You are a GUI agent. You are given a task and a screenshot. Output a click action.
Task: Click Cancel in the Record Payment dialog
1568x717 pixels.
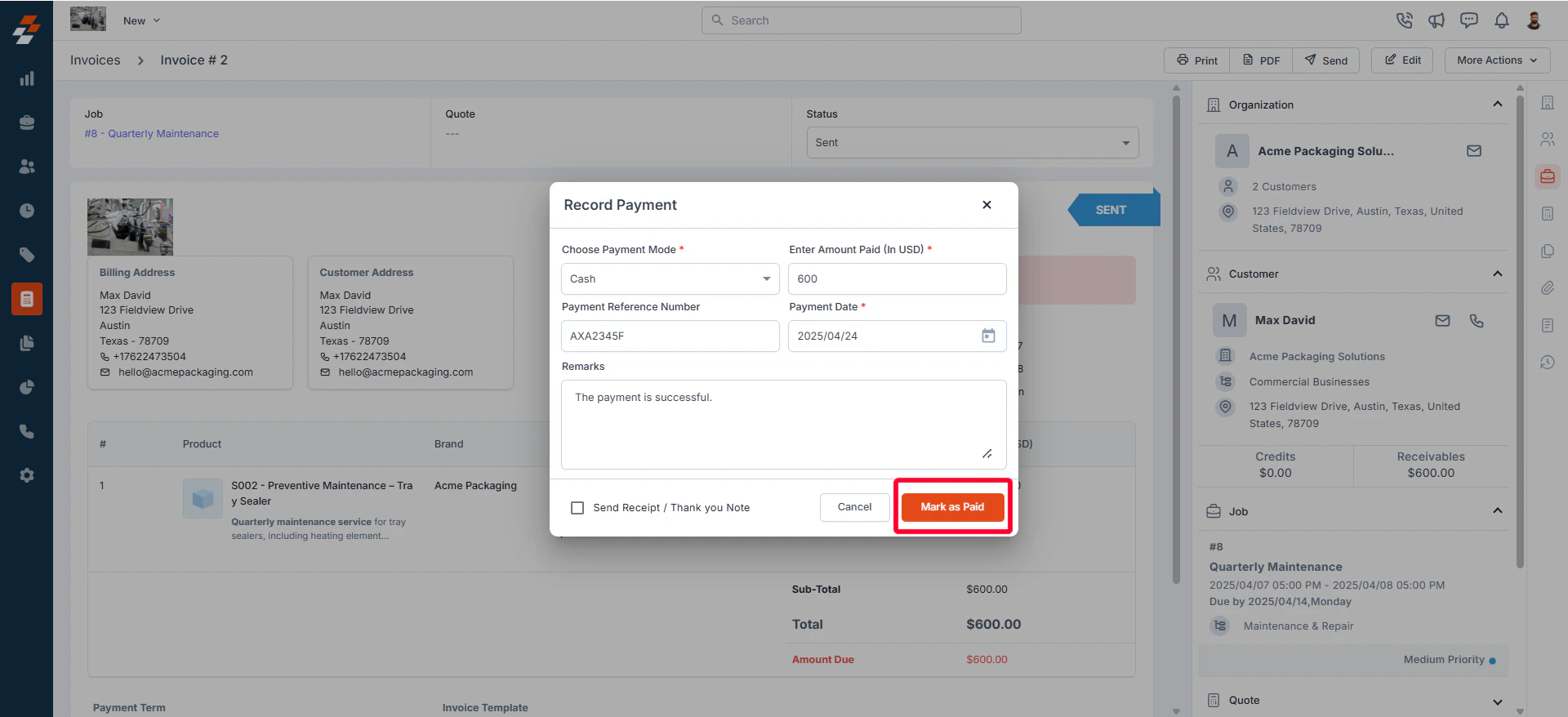(x=854, y=507)
